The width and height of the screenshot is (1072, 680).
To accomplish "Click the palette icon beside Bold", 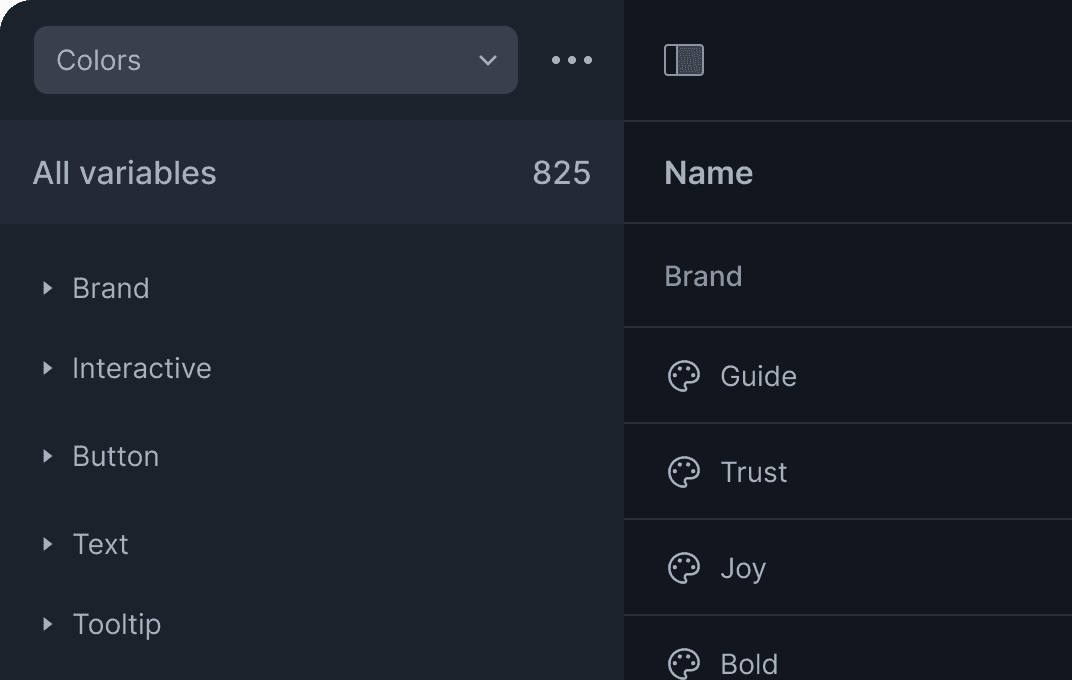I will (684, 663).
